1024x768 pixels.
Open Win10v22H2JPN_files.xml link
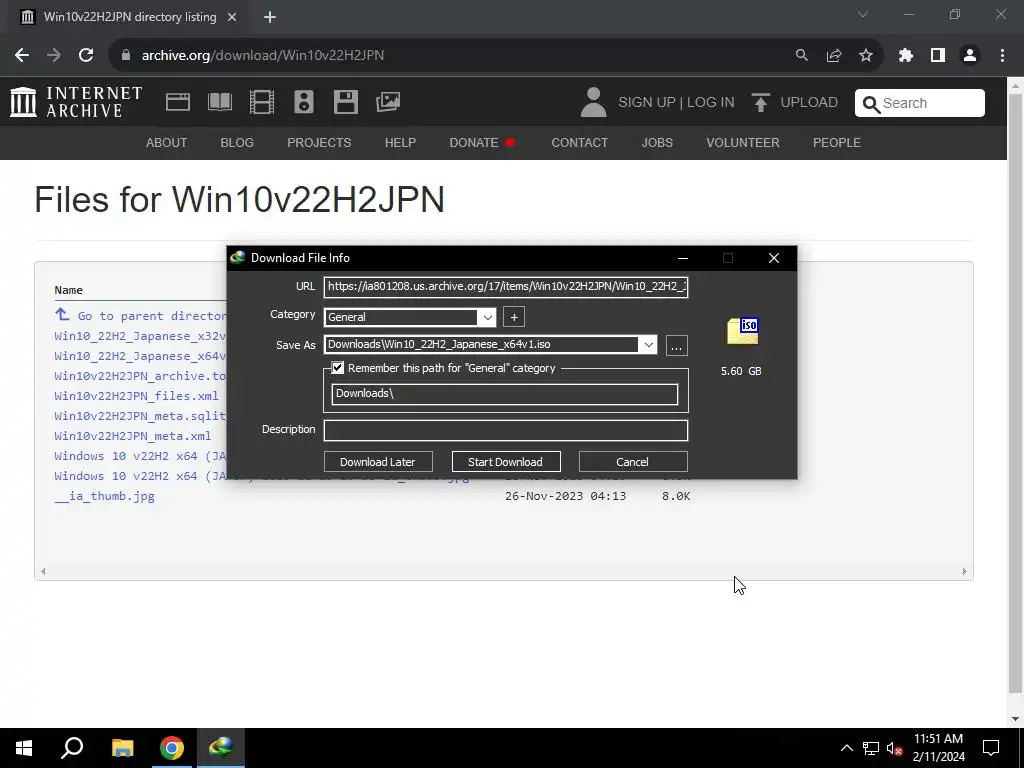tap(136, 396)
